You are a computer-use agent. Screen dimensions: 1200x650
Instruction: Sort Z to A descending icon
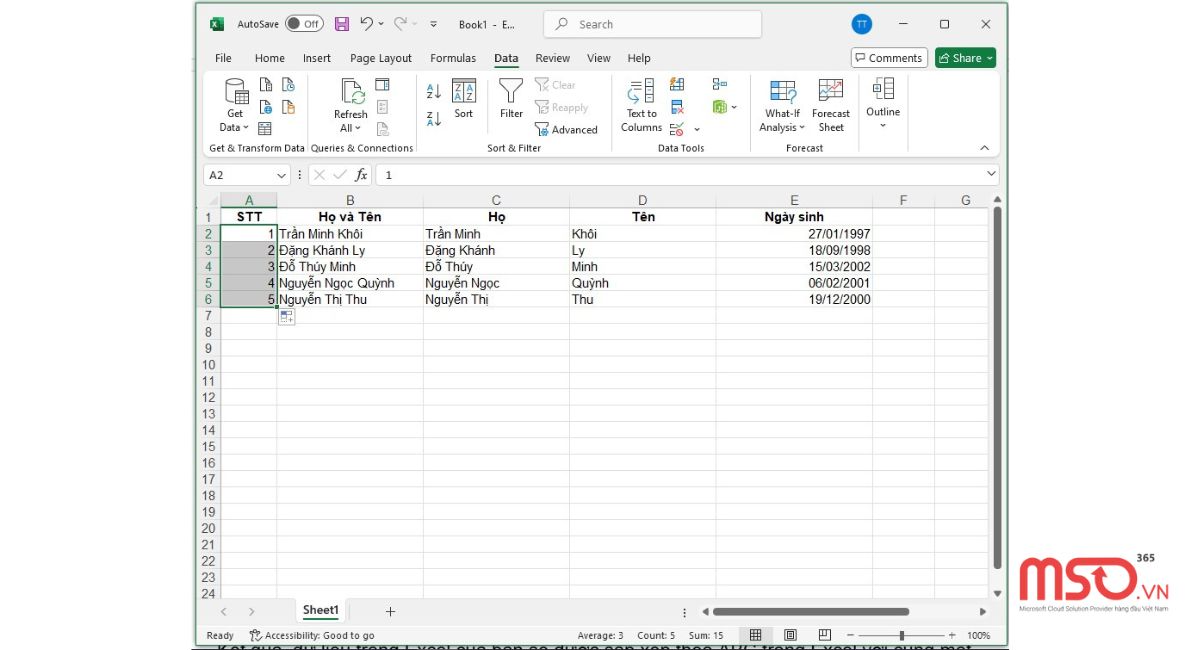[434, 118]
